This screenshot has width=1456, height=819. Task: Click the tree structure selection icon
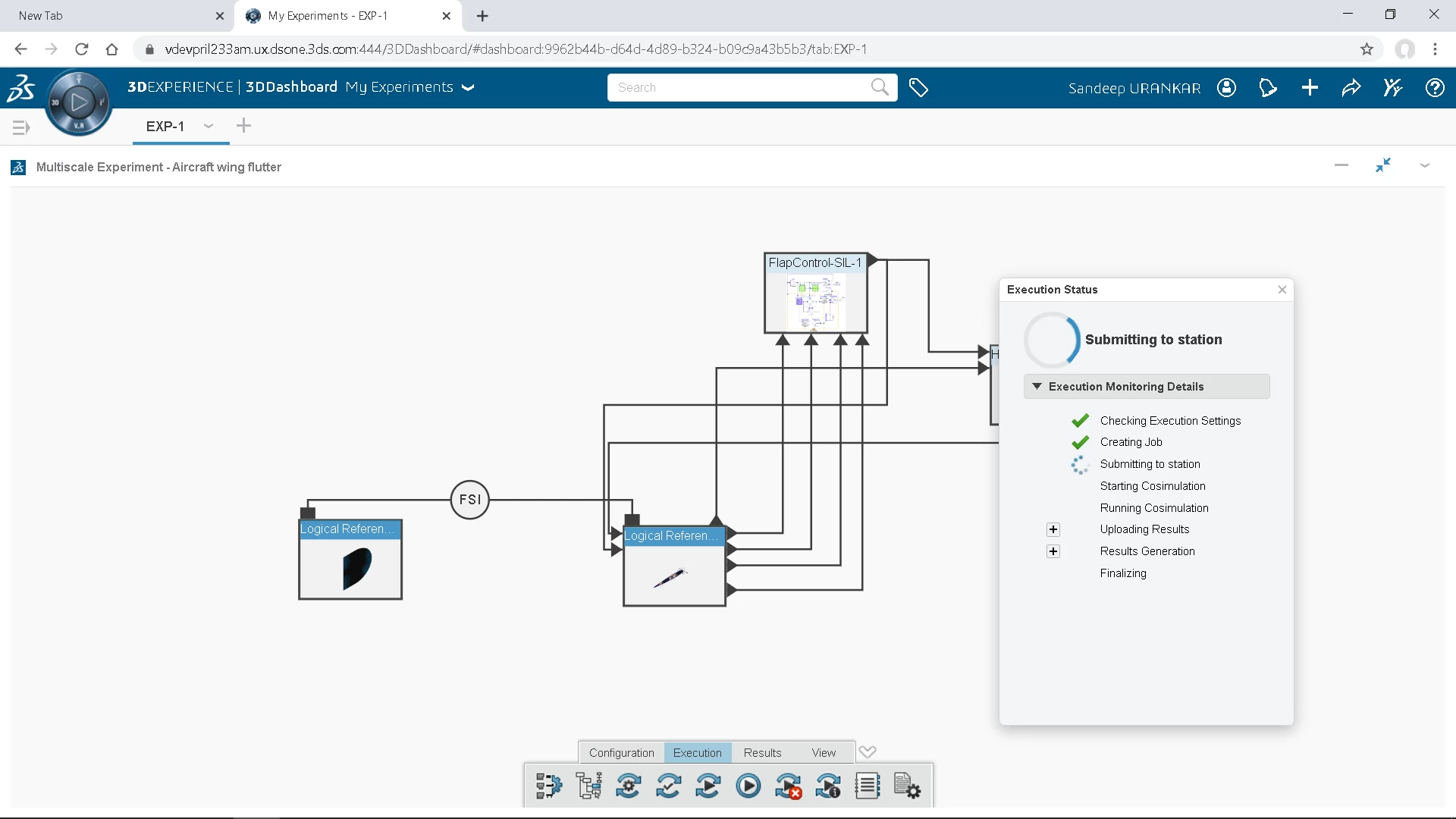(x=588, y=786)
